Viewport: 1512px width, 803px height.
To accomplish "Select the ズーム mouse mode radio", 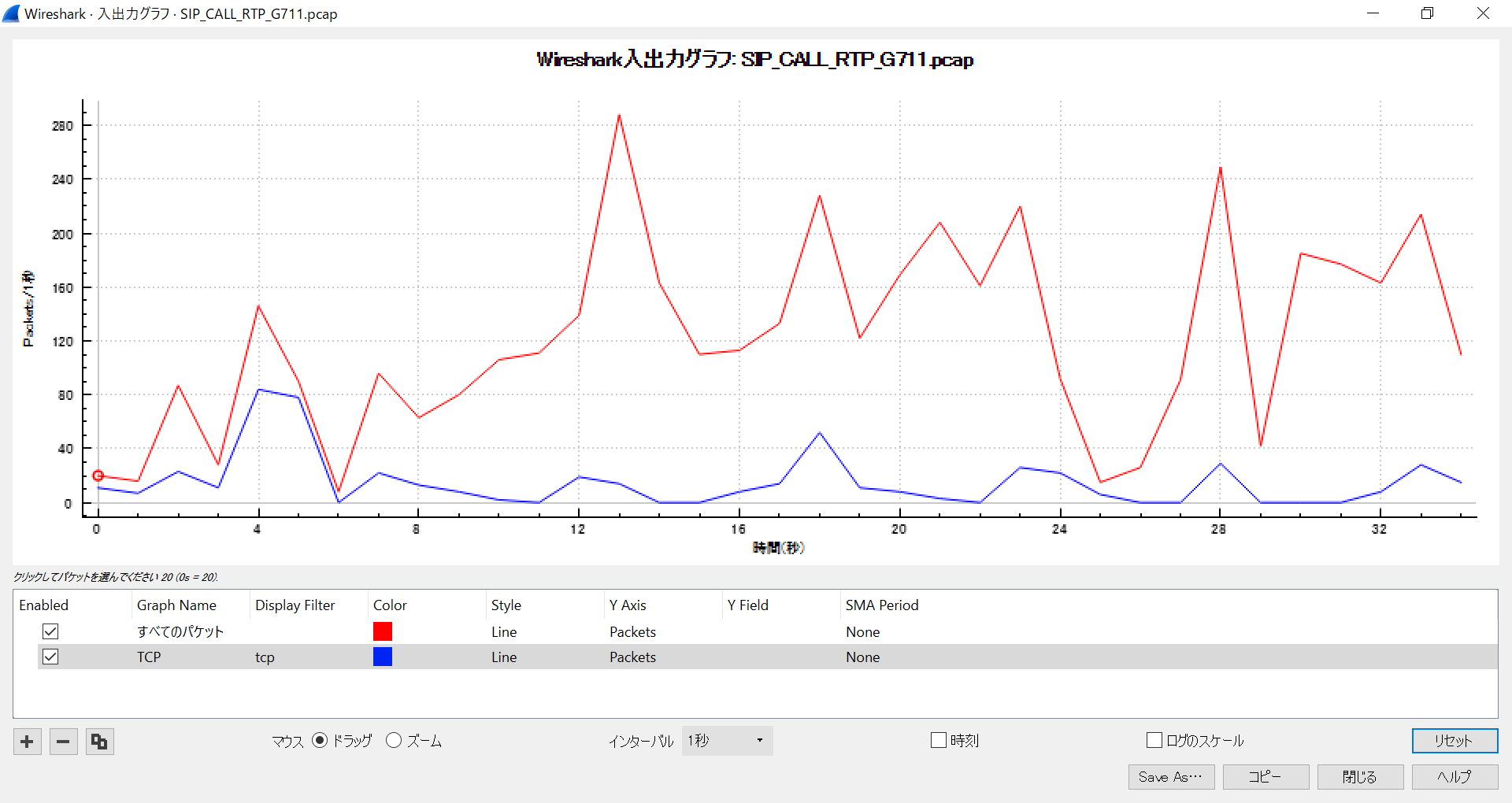I will [x=394, y=740].
